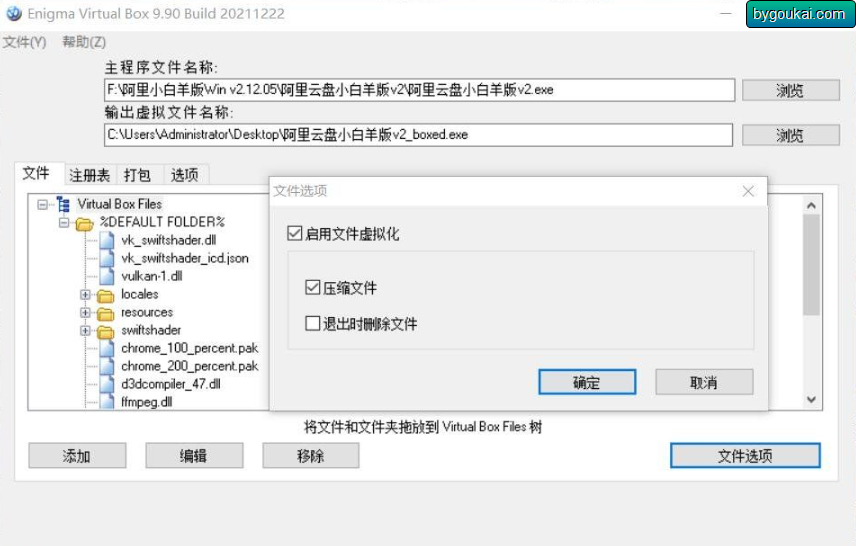Open the 文件(Y) menu
Image resolution: width=856 pixels, height=546 pixels.
pyautogui.click(x=25, y=42)
